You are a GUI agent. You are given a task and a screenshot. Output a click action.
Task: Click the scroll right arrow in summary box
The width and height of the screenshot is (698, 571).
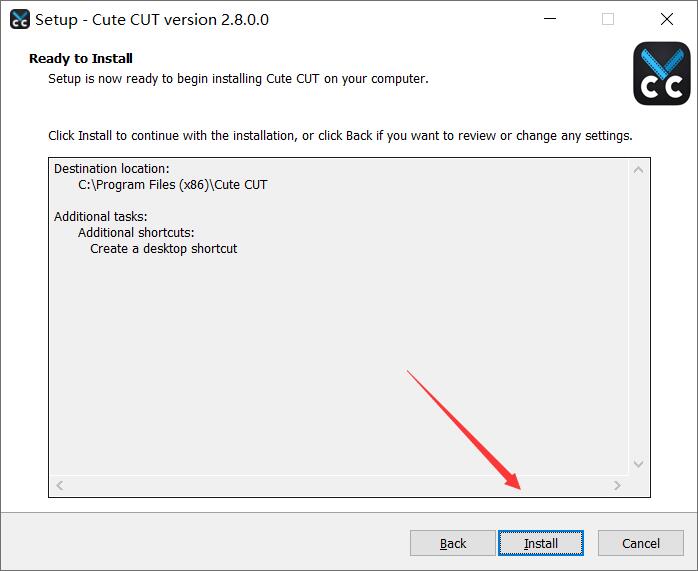coord(617,486)
